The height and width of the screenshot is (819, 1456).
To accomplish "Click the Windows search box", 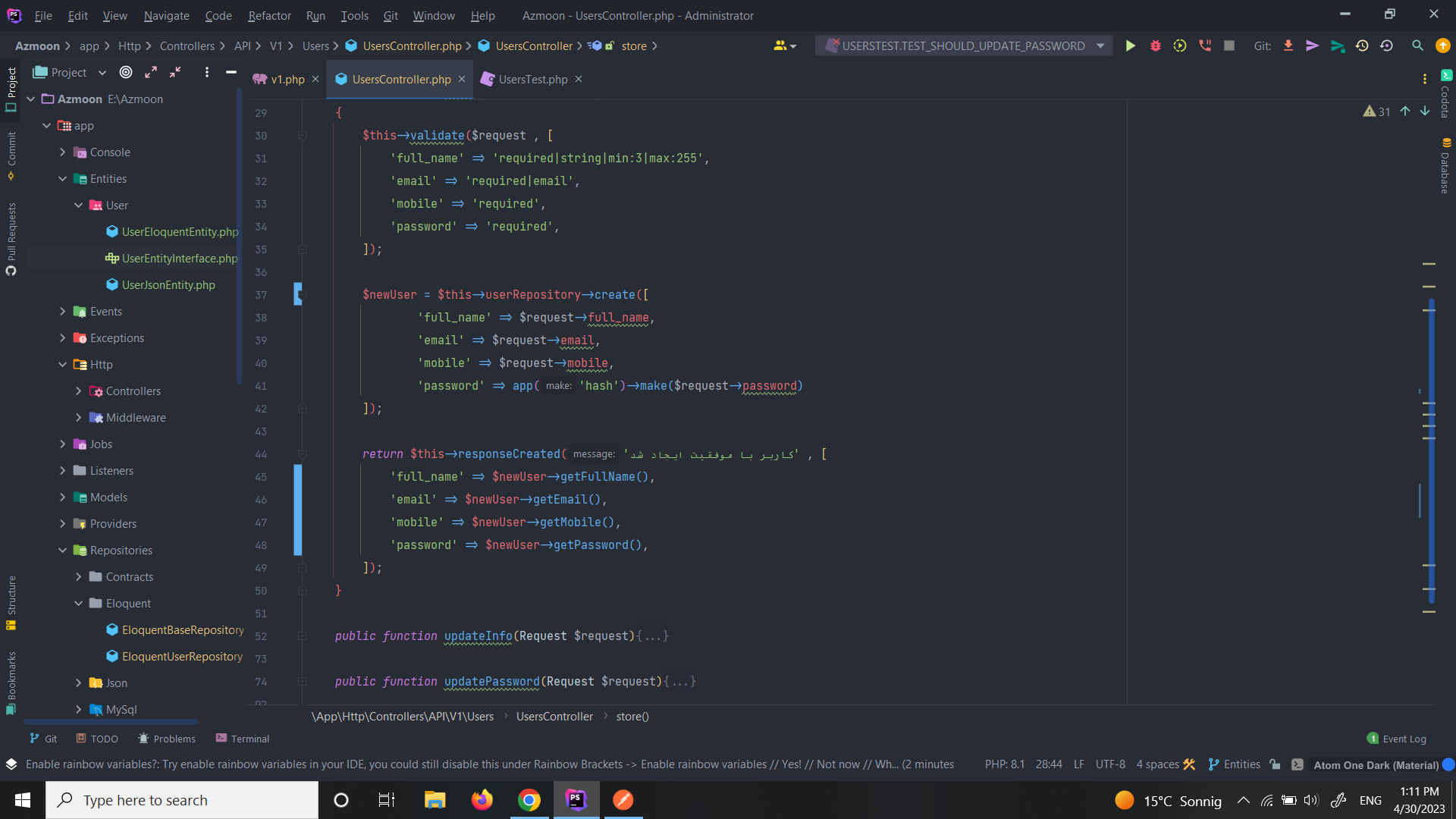I will pos(182,800).
